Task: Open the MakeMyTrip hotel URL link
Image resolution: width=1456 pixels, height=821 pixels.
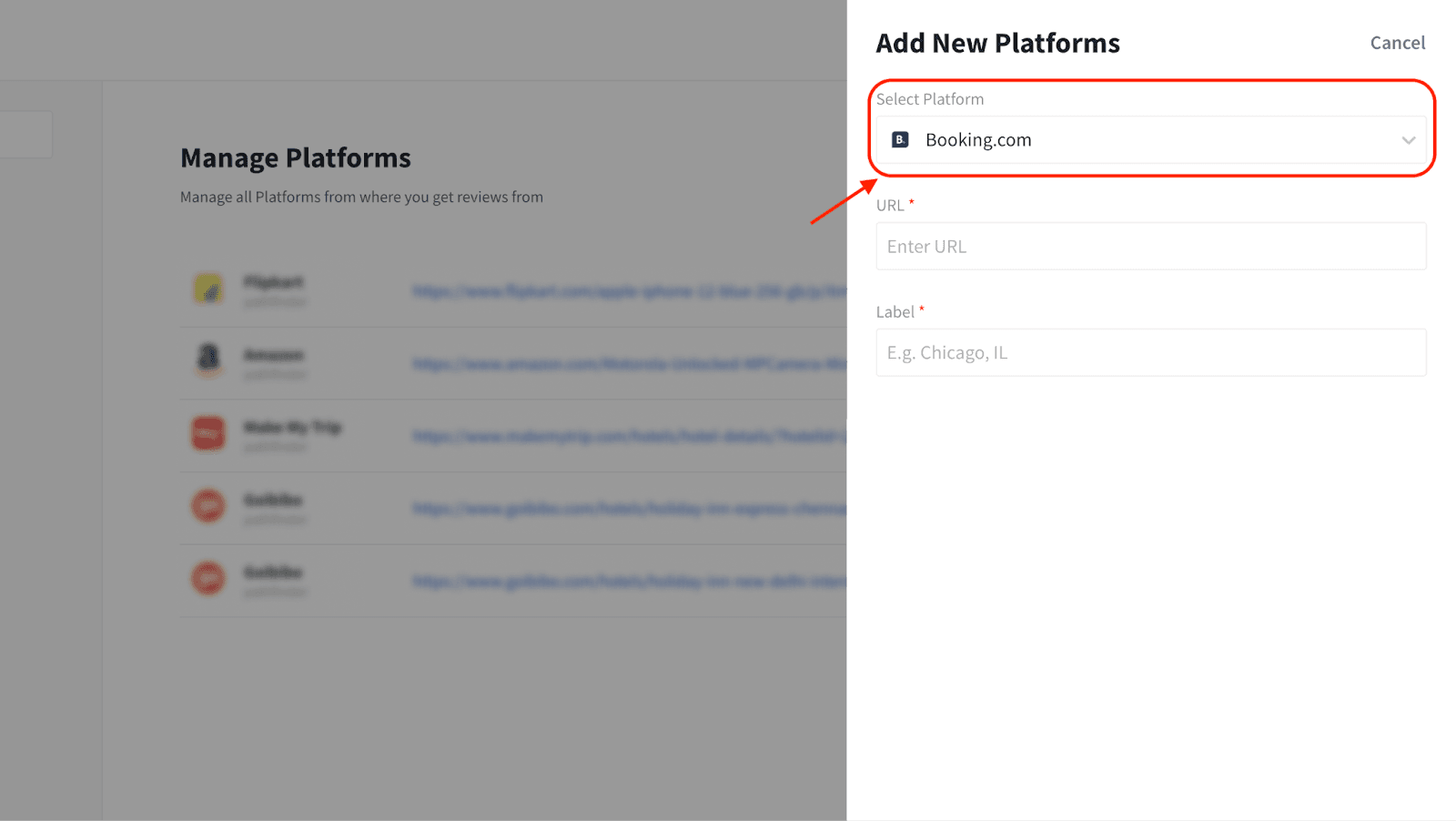Action: coord(628,437)
